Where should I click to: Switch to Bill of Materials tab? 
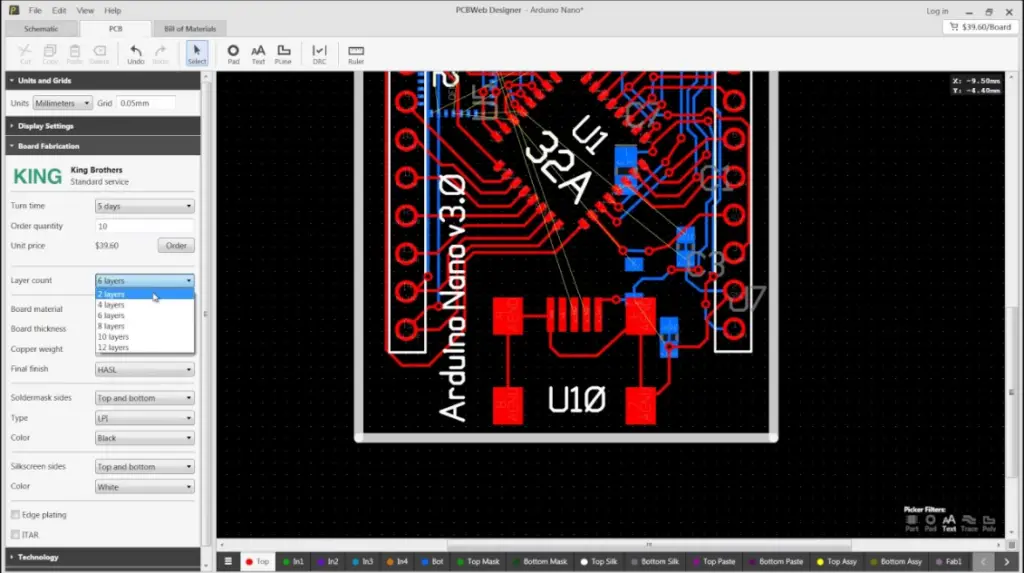189,29
